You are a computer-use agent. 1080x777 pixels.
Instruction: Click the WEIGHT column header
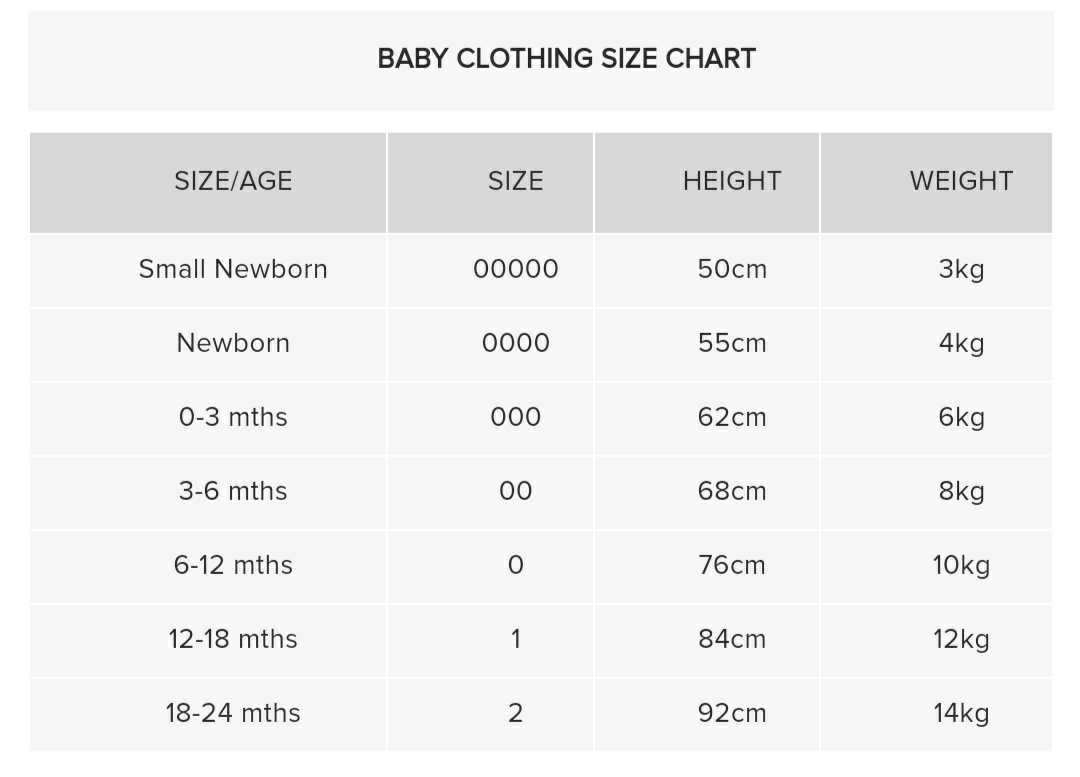961,181
